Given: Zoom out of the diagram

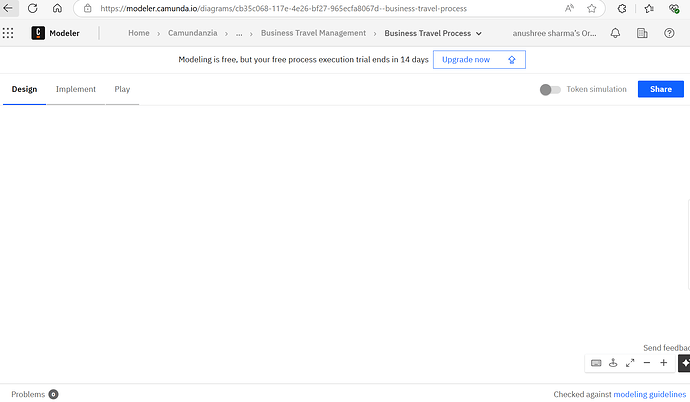Looking at the screenshot, I should [x=647, y=363].
